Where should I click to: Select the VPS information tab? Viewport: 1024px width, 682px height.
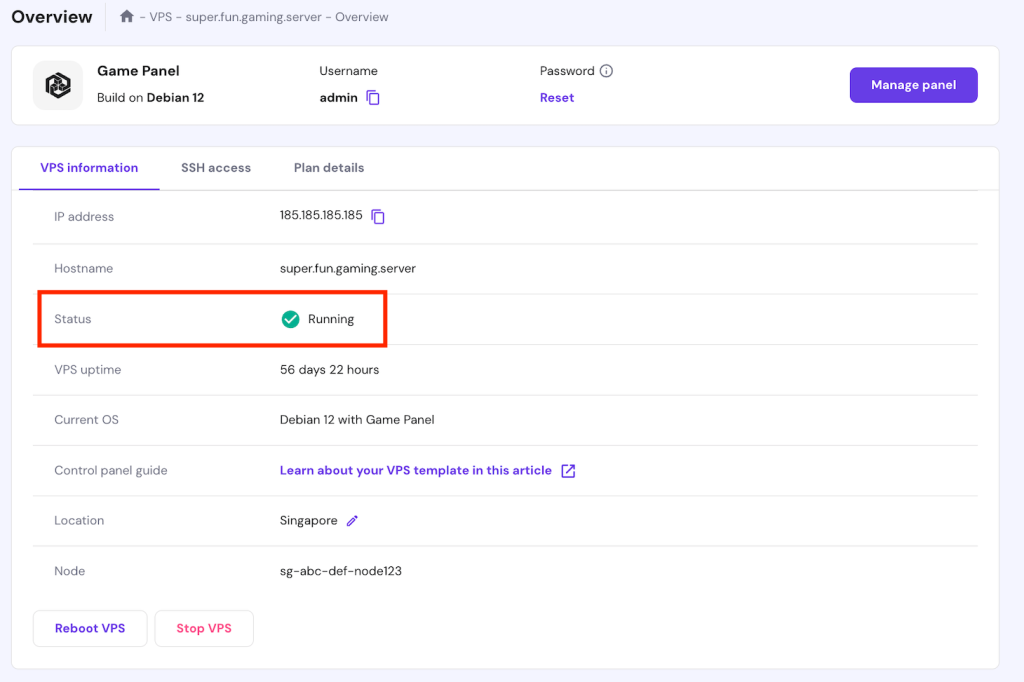click(87, 167)
